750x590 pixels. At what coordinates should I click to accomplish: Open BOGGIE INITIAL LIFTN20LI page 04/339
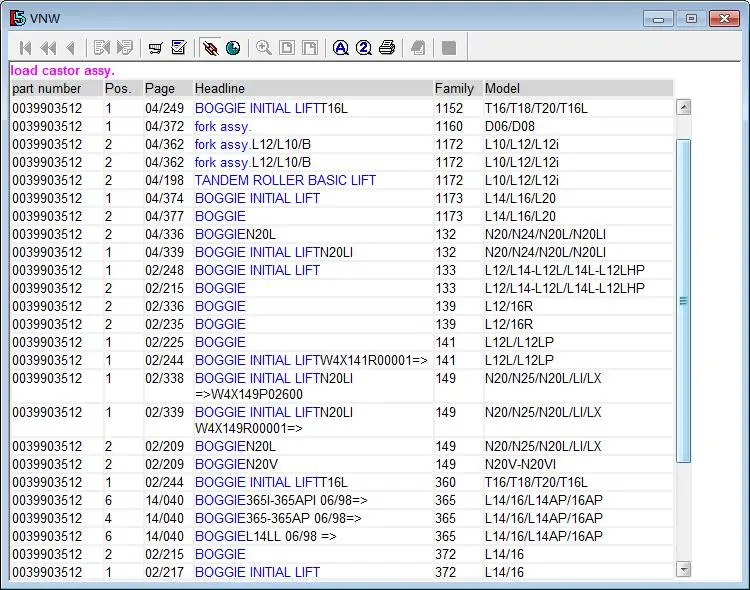(274, 253)
